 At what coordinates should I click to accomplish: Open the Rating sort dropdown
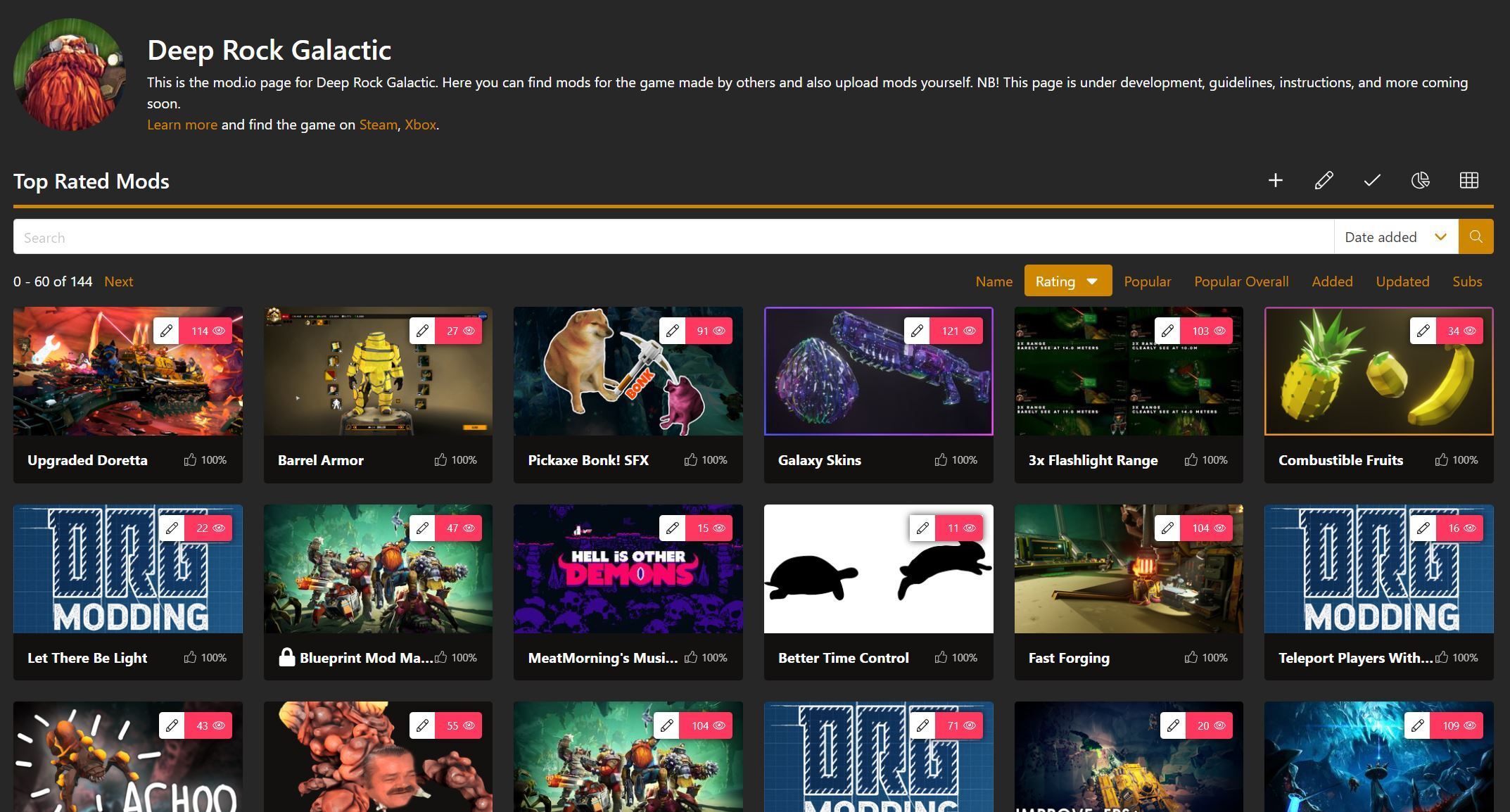tap(1068, 281)
